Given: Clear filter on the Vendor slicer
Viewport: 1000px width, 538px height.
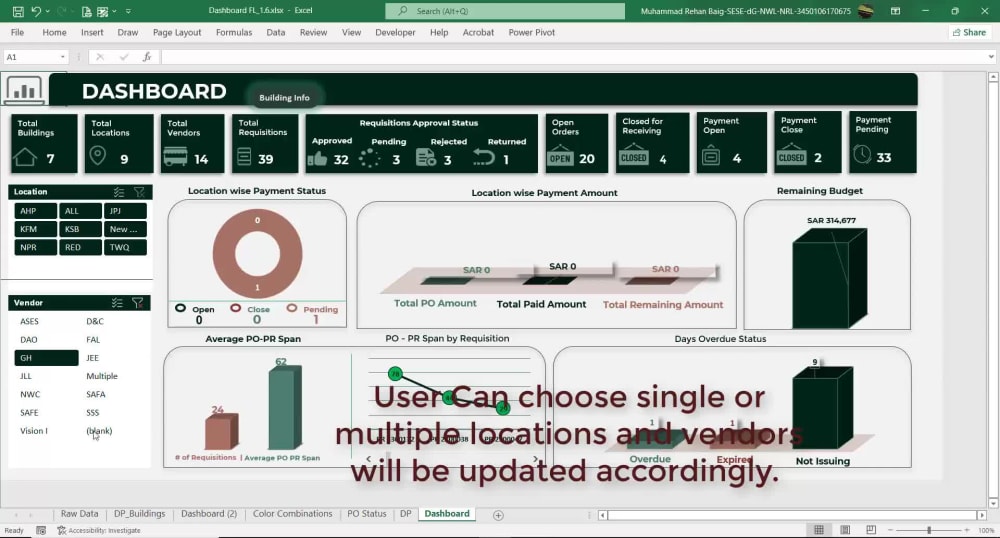Looking at the screenshot, I should coord(137,303).
